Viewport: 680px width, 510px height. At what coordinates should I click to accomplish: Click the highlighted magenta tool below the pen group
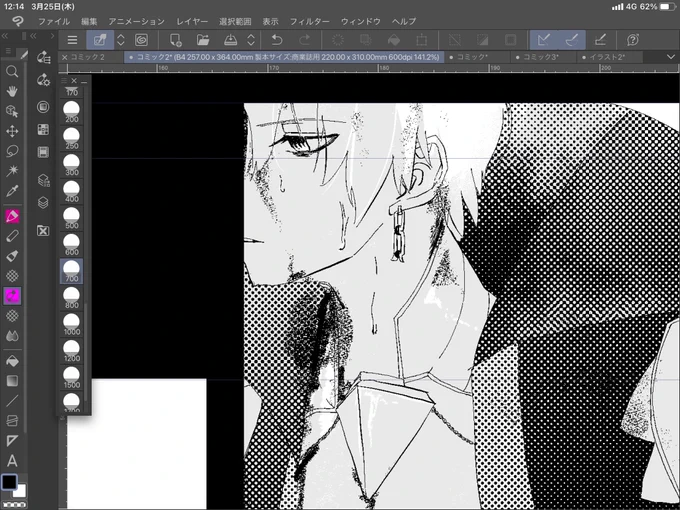click(x=12, y=296)
